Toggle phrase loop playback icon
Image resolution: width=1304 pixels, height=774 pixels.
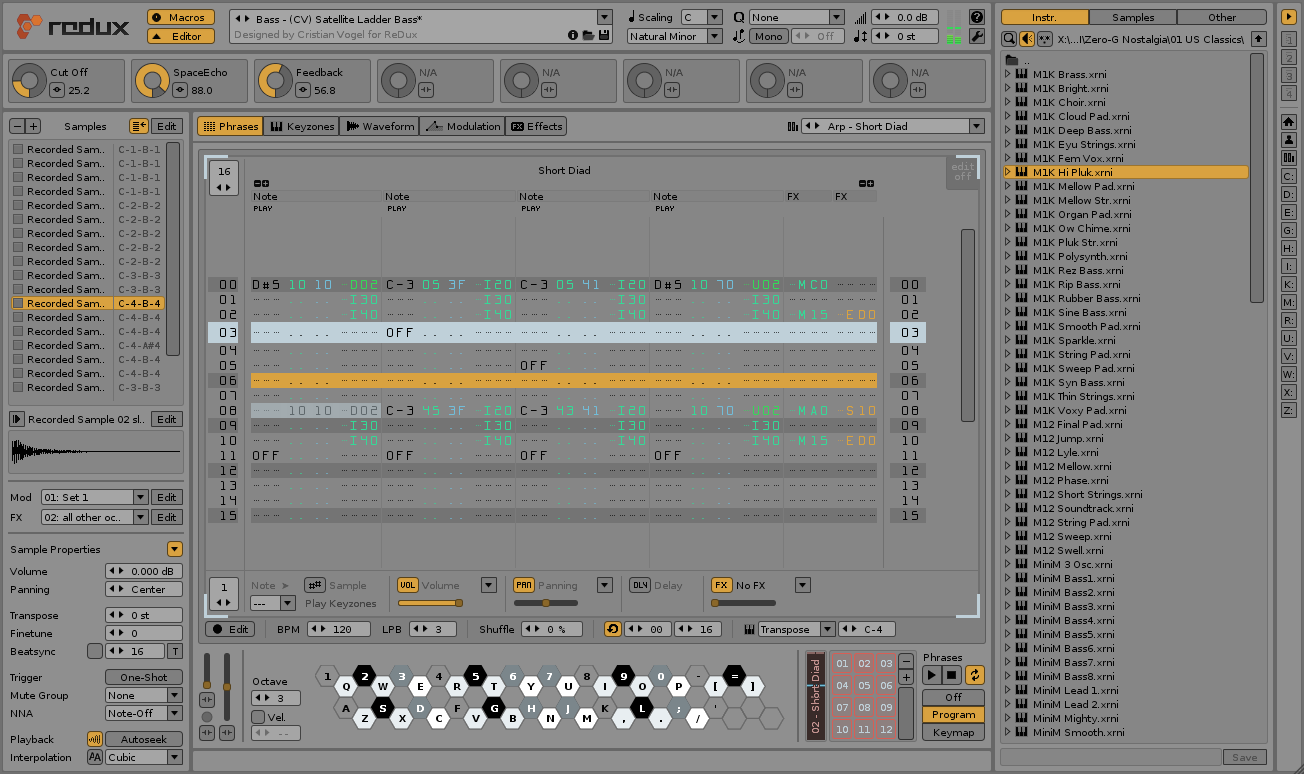click(974, 675)
